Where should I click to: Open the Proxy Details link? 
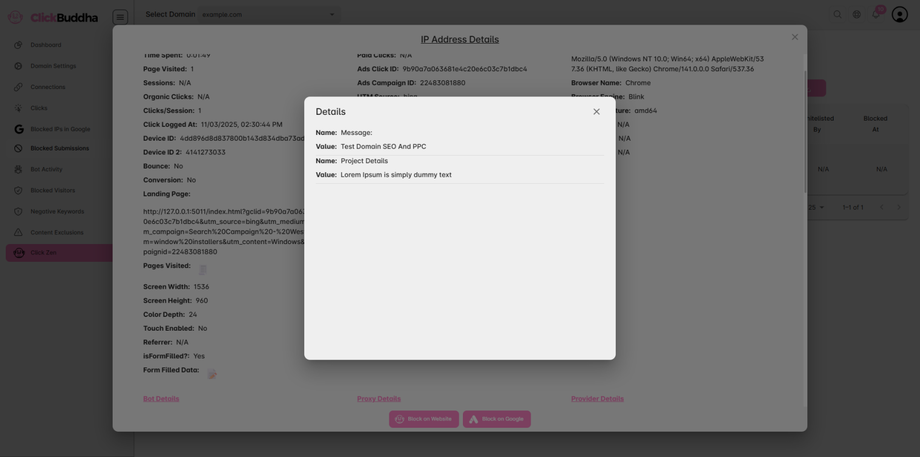(378, 398)
